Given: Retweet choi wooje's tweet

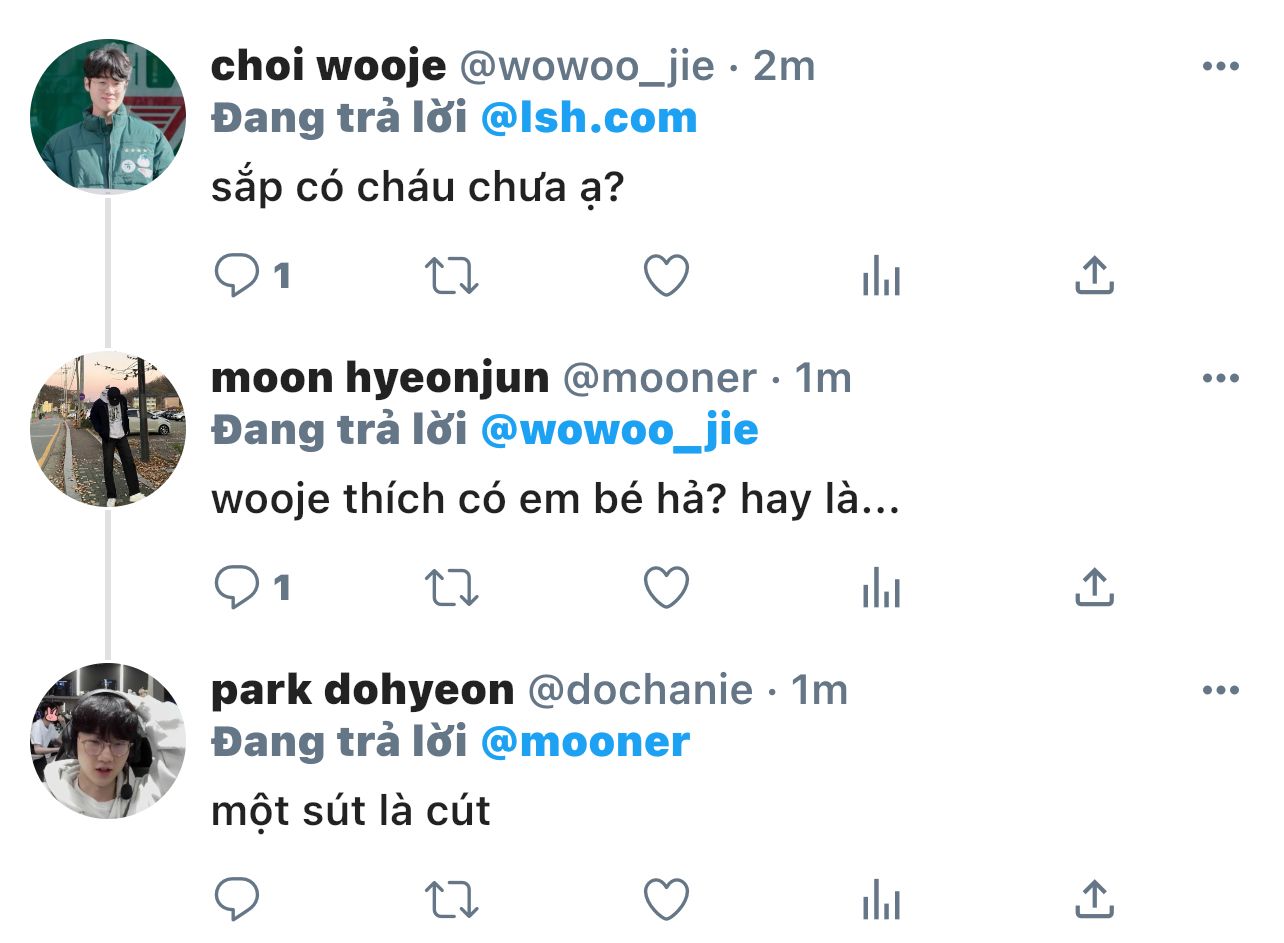Looking at the screenshot, I should pyautogui.click(x=452, y=276).
